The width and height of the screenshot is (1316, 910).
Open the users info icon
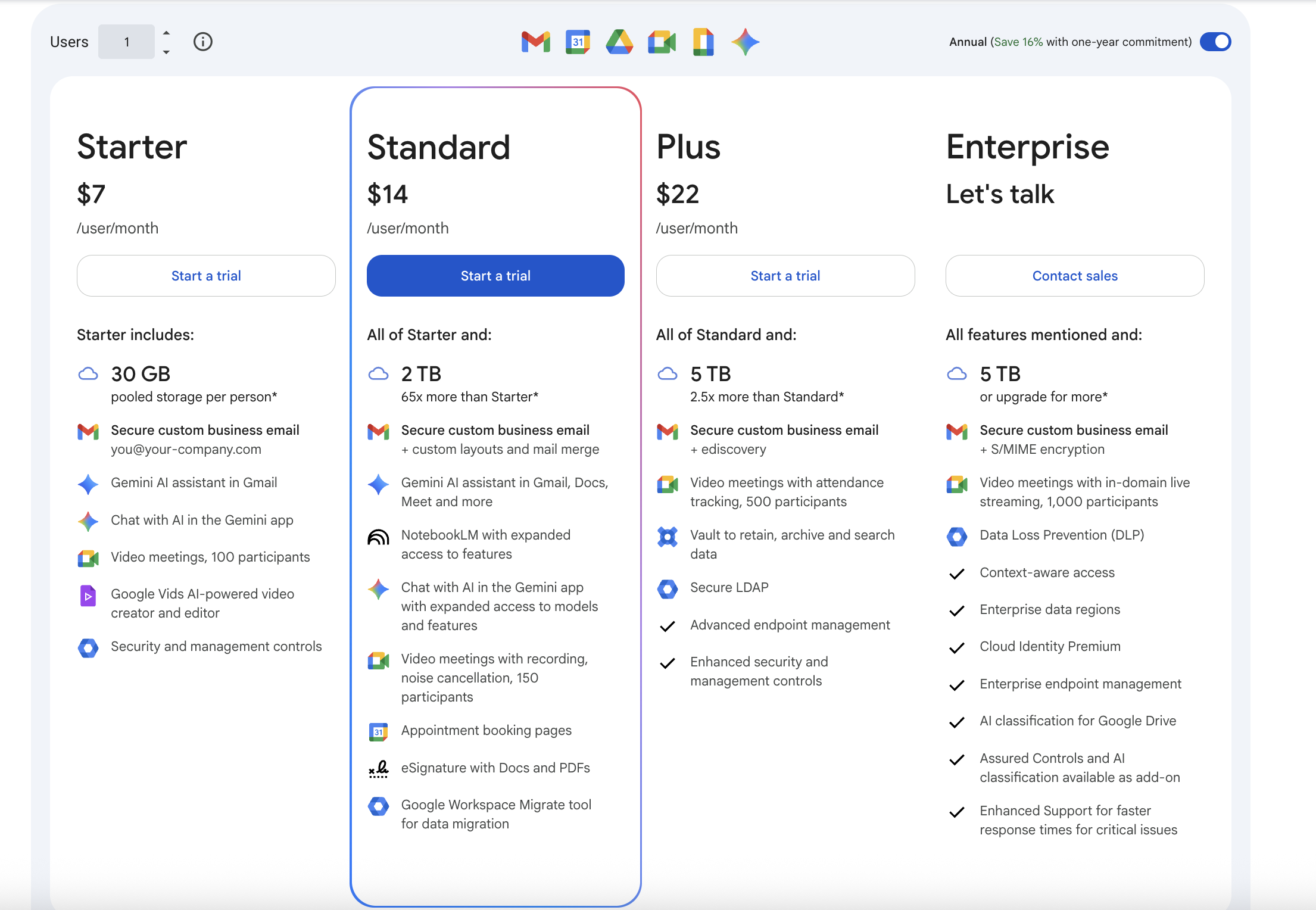tap(203, 42)
